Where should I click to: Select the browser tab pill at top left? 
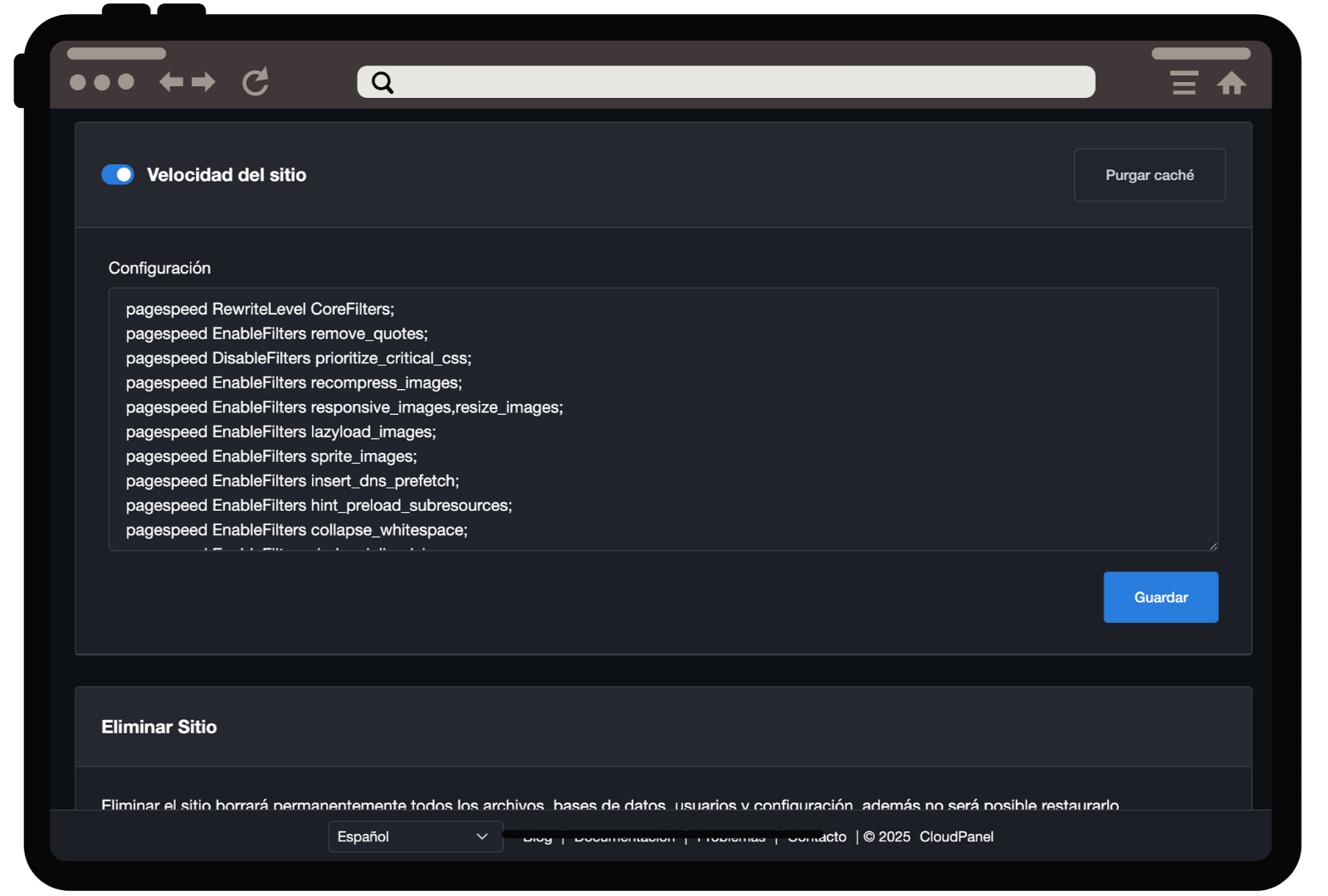point(116,54)
